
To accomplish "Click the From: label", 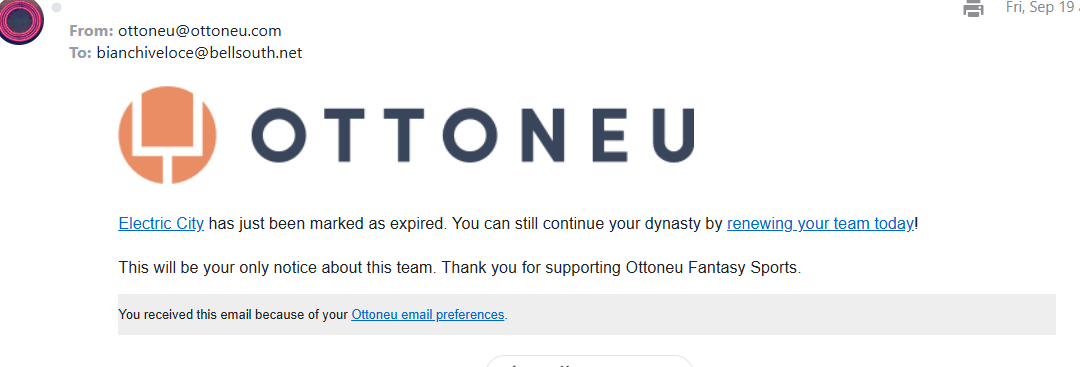I will 91,31.
